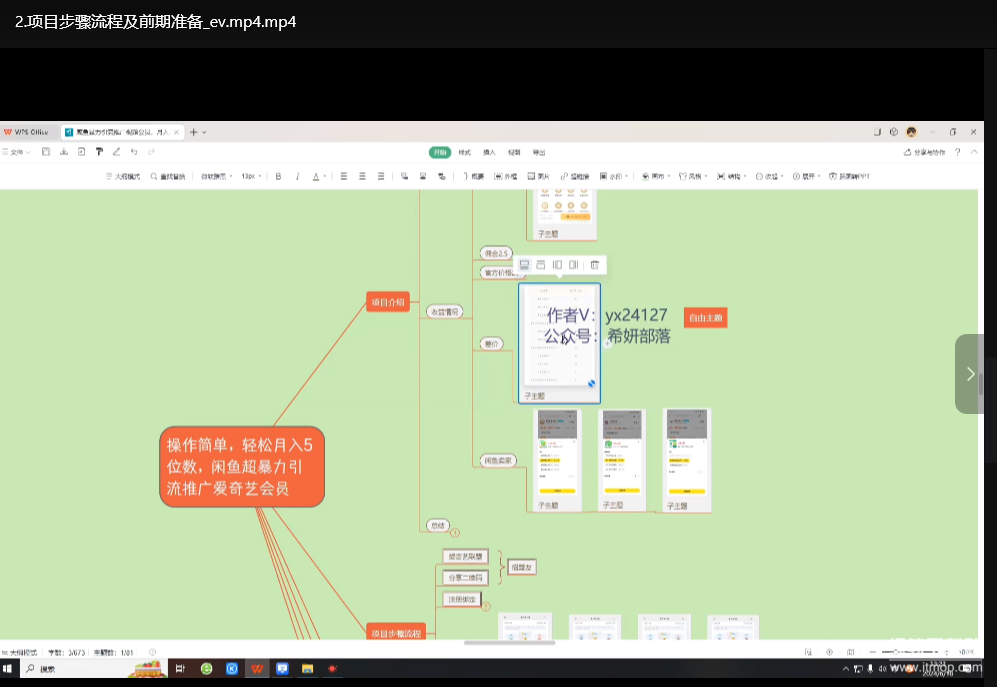Viewport: 997px width, 687px height.
Task: Click the Bold formatting icon
Action: click(278, 176)
